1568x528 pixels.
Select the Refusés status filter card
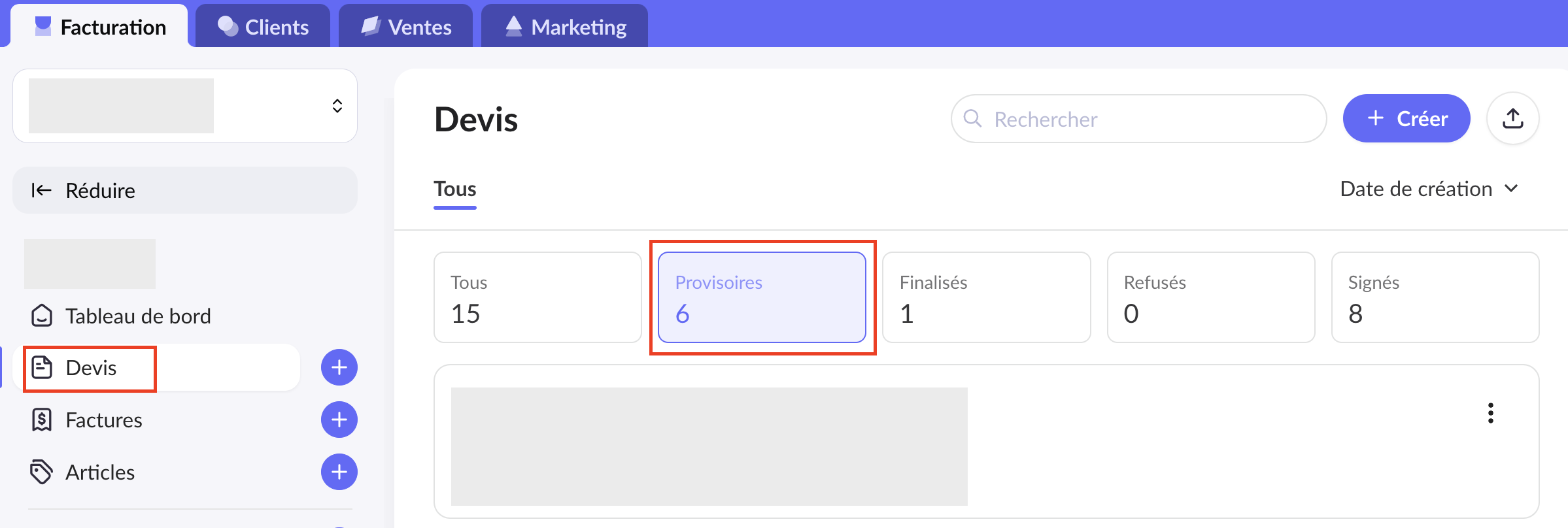pos(1210,297)
